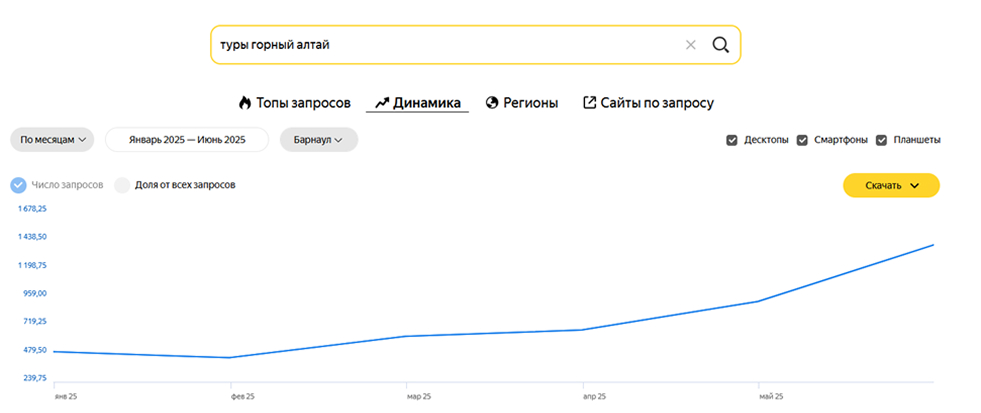Click the magnifying glass search icon

720,45
